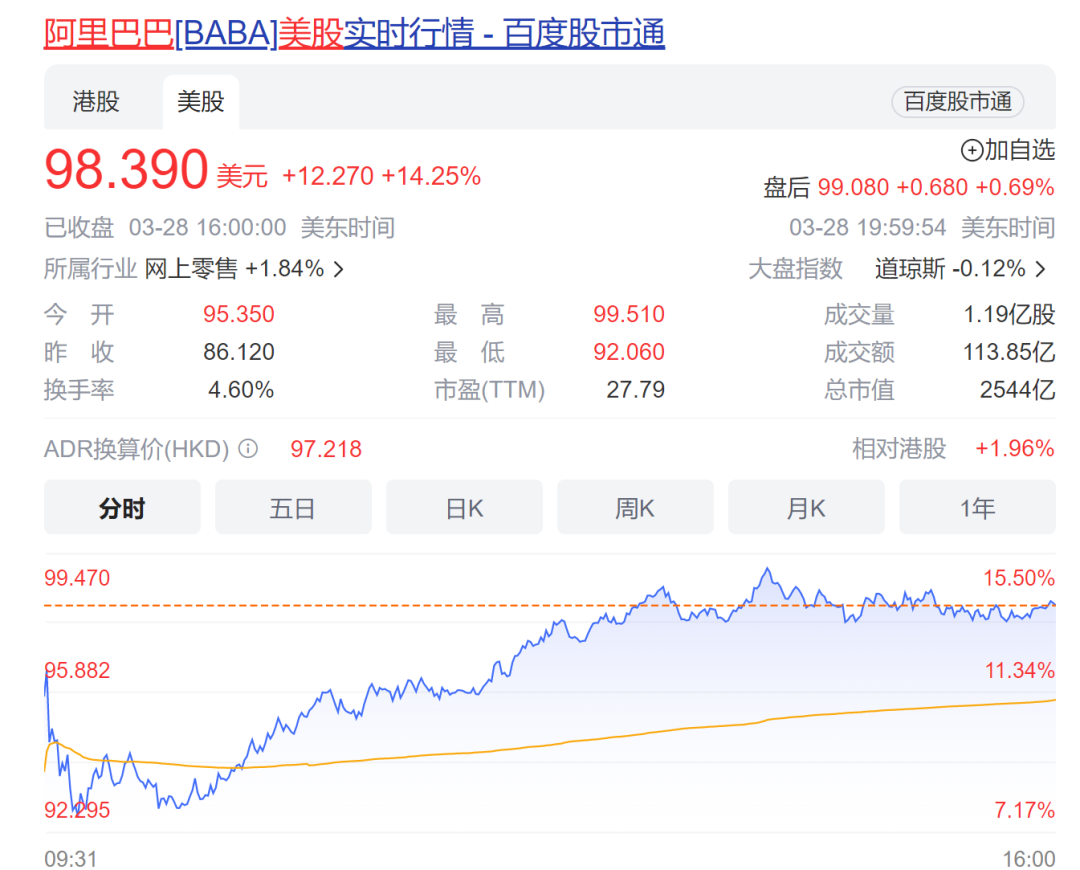
Task: Select the 分时 chart tab
Action: 122,508
